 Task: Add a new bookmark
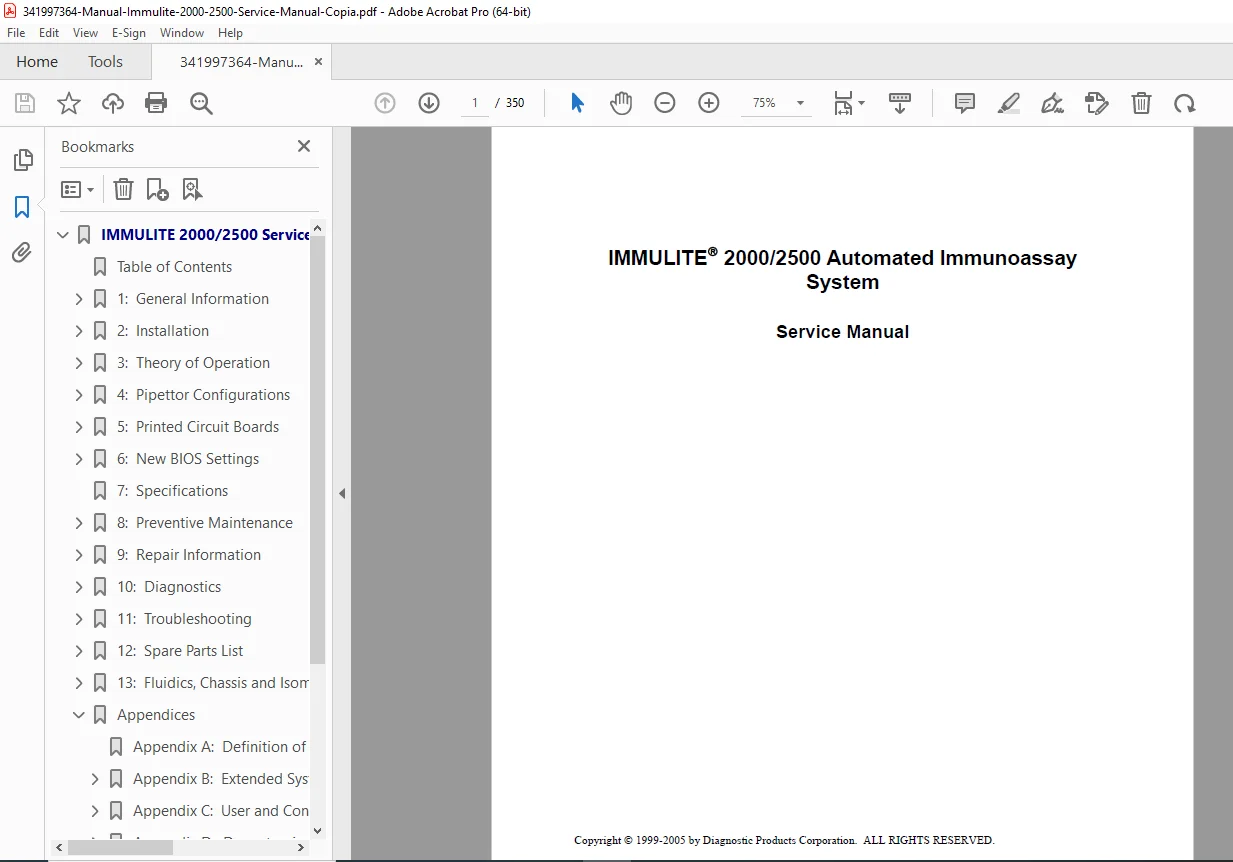pos(157,189)
